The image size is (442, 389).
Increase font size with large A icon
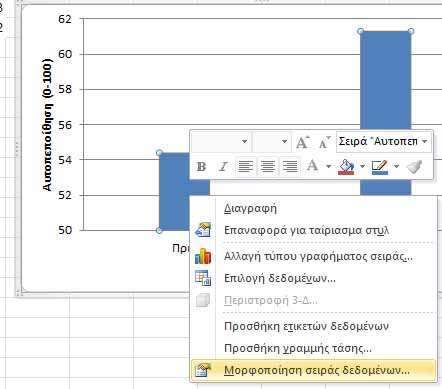(x=303, y=142)
